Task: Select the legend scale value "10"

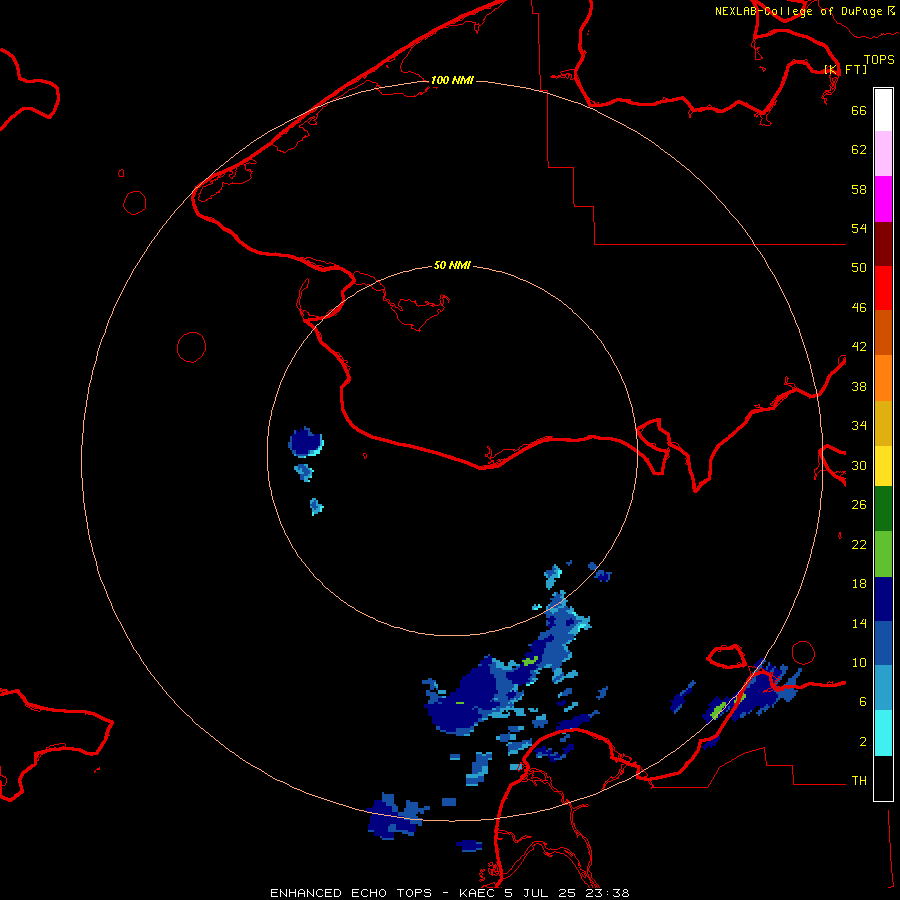Action: point(859,662)
